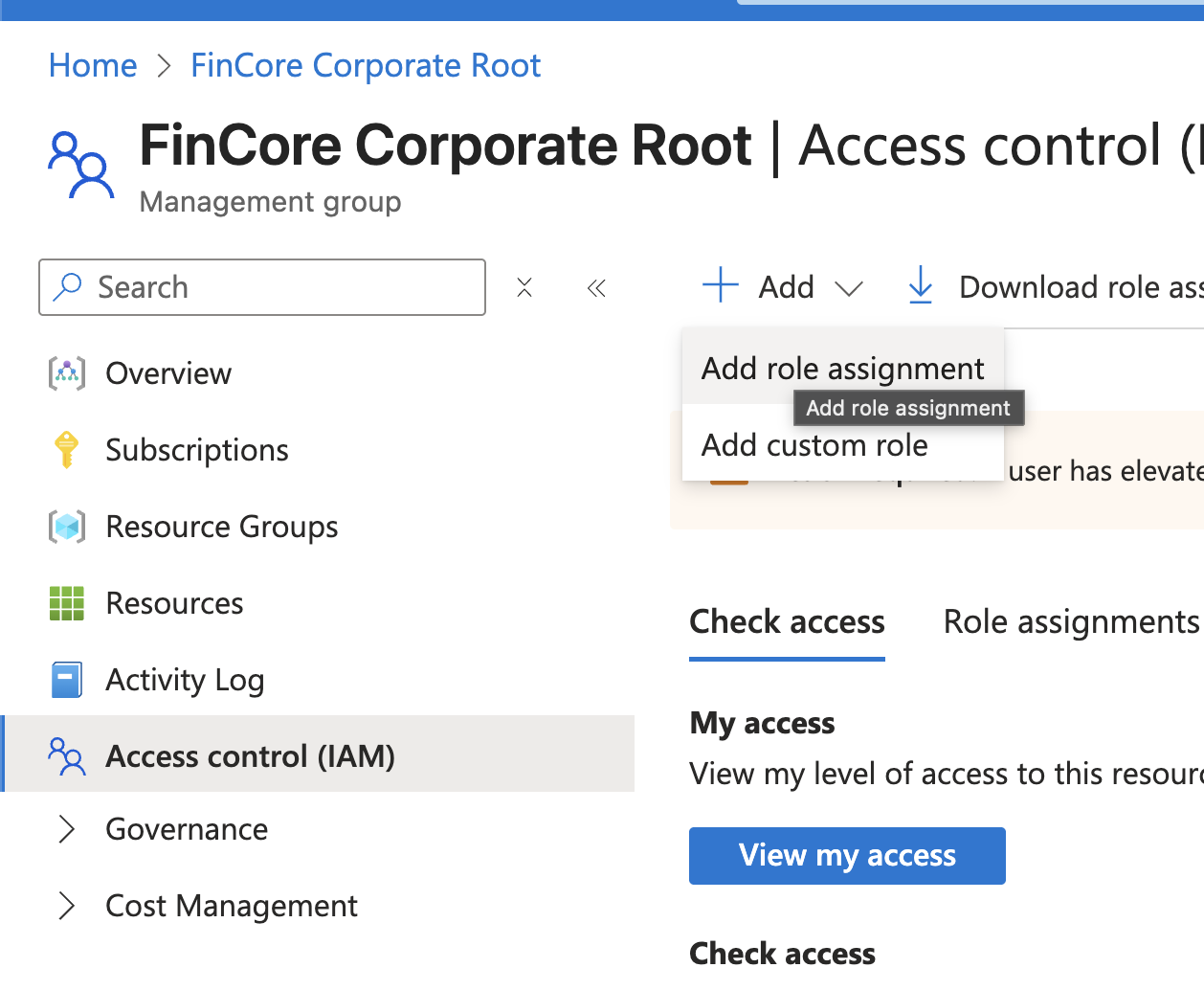Screen dimensions: 1204x990
Task: Click the Activity Log book icon
Action: [67, 680]
